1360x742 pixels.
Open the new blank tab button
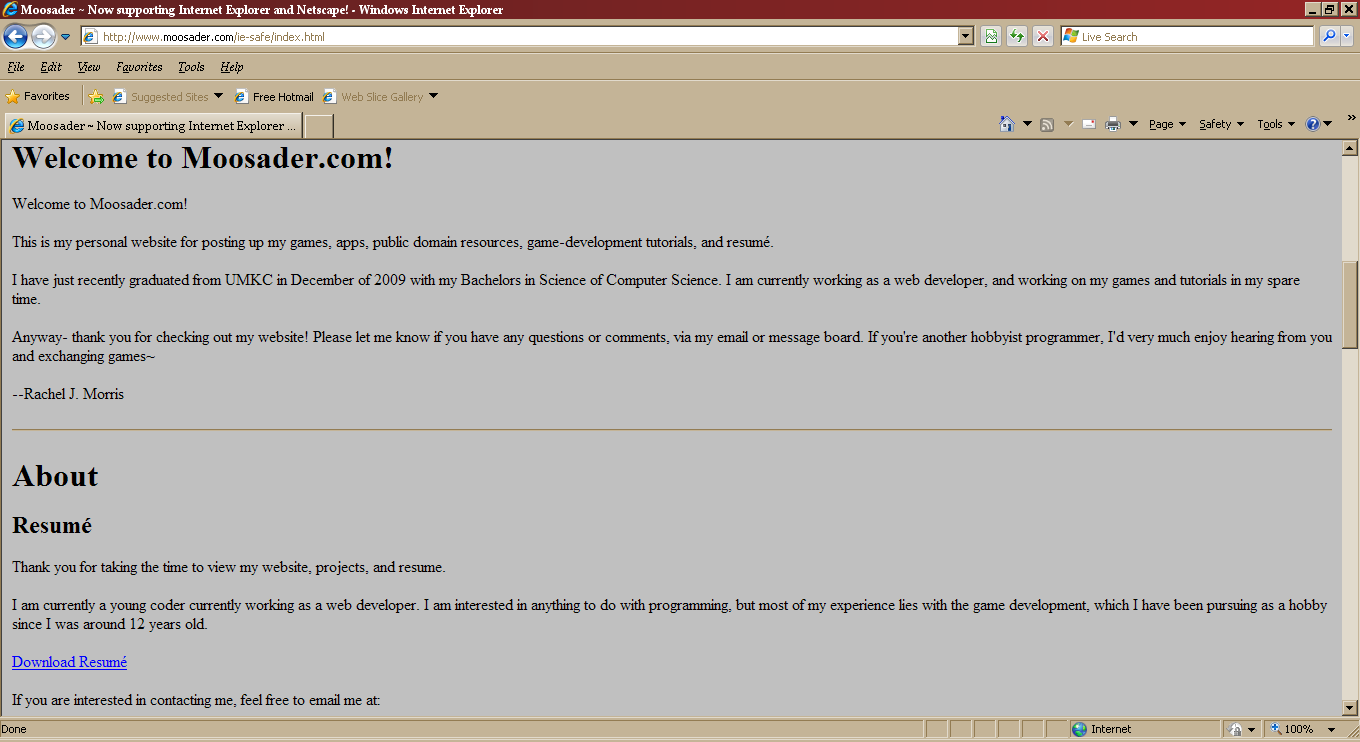tap(318, 126)
